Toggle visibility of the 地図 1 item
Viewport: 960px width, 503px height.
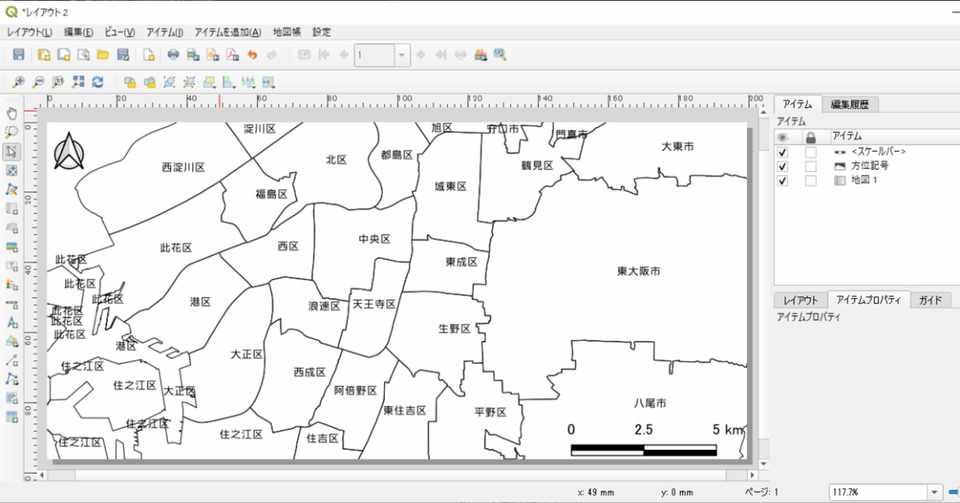(x=782, y=181)
